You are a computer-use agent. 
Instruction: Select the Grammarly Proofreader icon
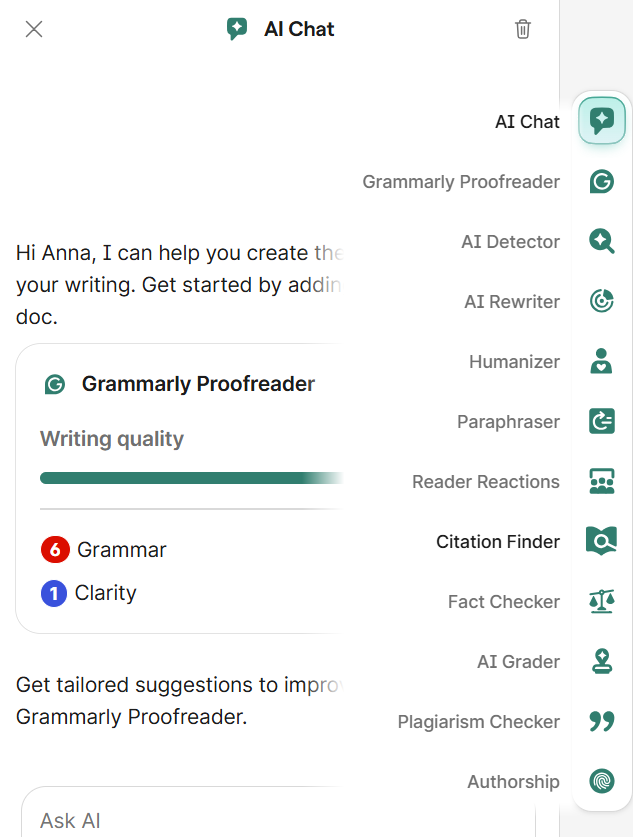tap(601, 182)
